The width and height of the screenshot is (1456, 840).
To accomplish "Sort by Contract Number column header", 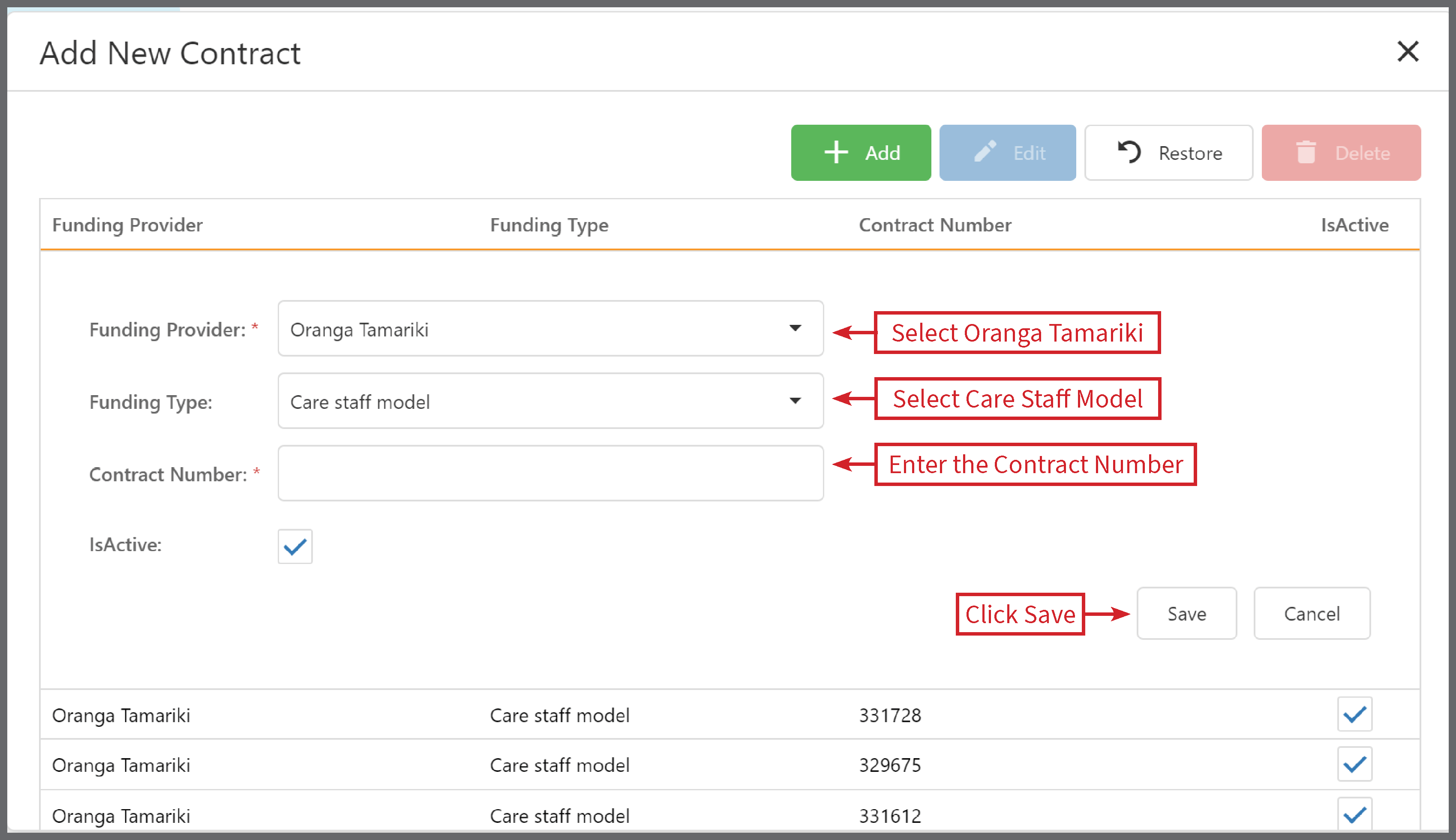I will [x=935, y=225].
